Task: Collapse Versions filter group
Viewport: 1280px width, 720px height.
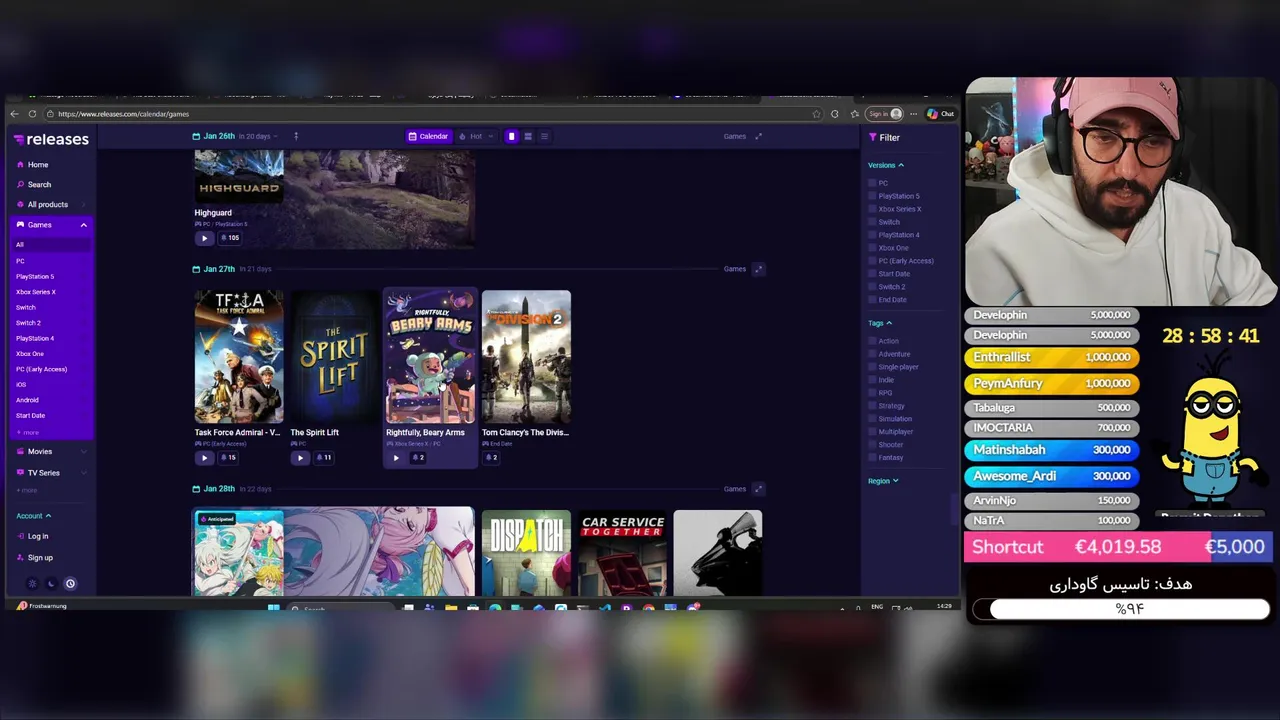Action: click(886, 165)
